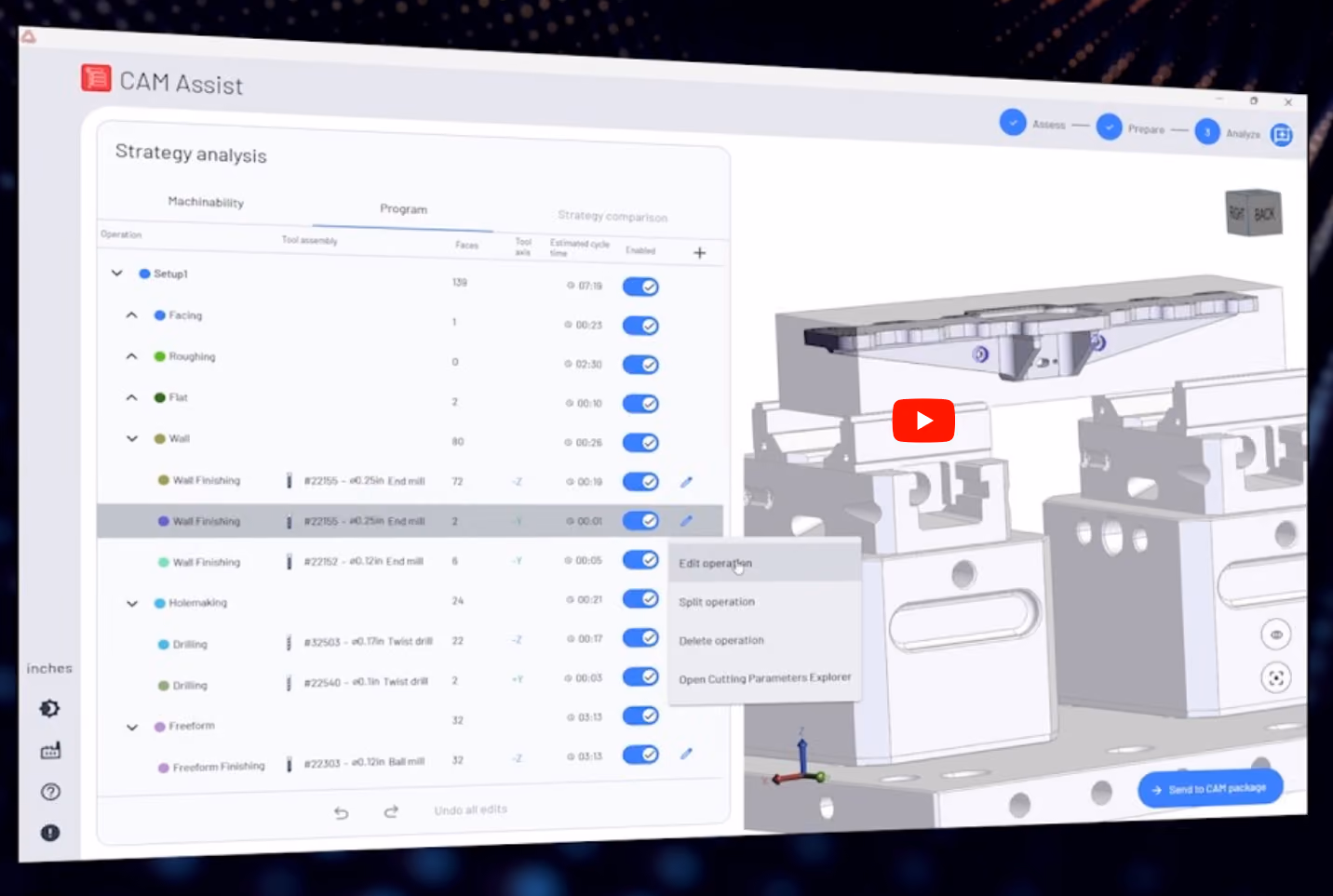Disable the Setup1 enabled toggle
Viewport: 1333px width, 896px height.
pyautogui.click(x=640, y=287)
